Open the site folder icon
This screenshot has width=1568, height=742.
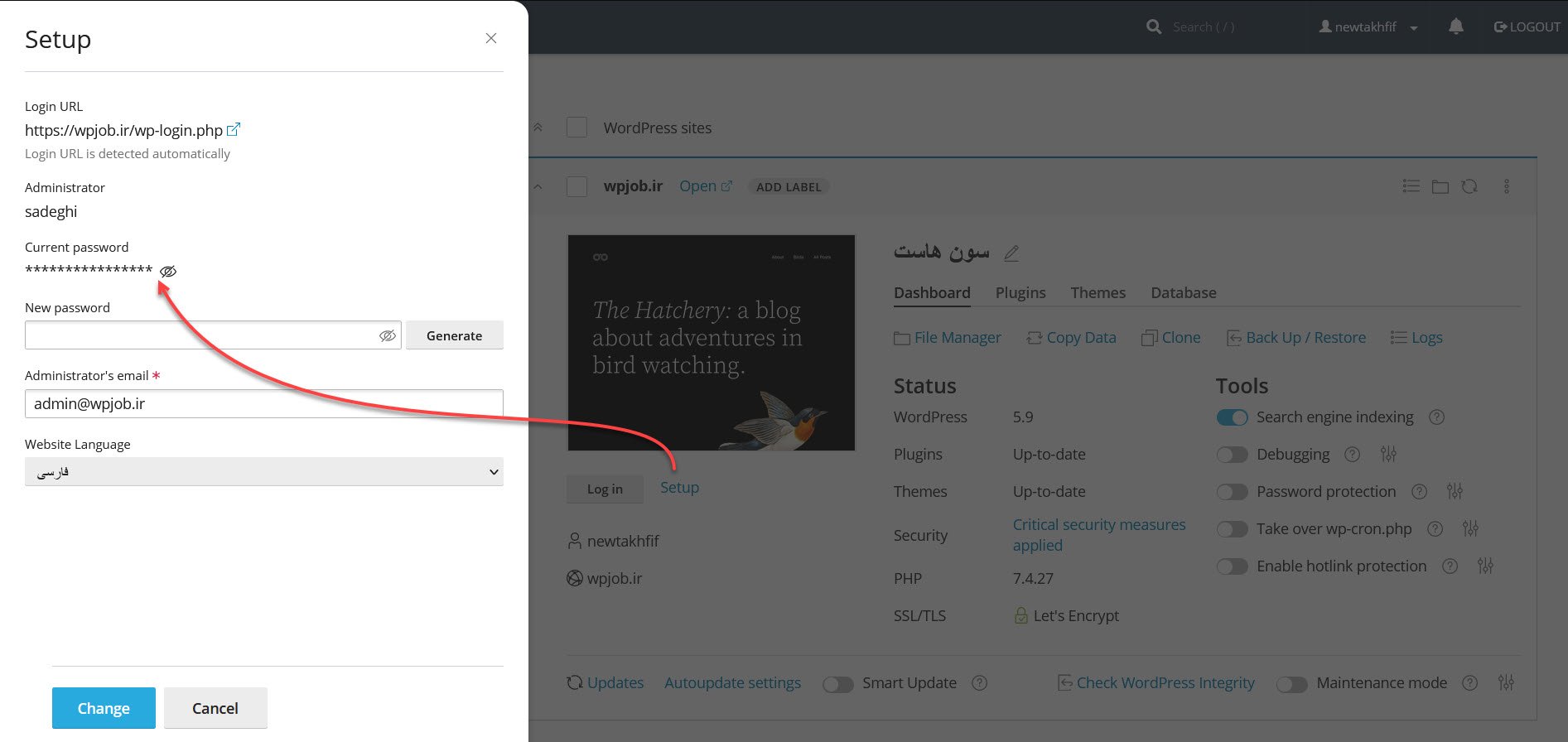point(1440,186)
